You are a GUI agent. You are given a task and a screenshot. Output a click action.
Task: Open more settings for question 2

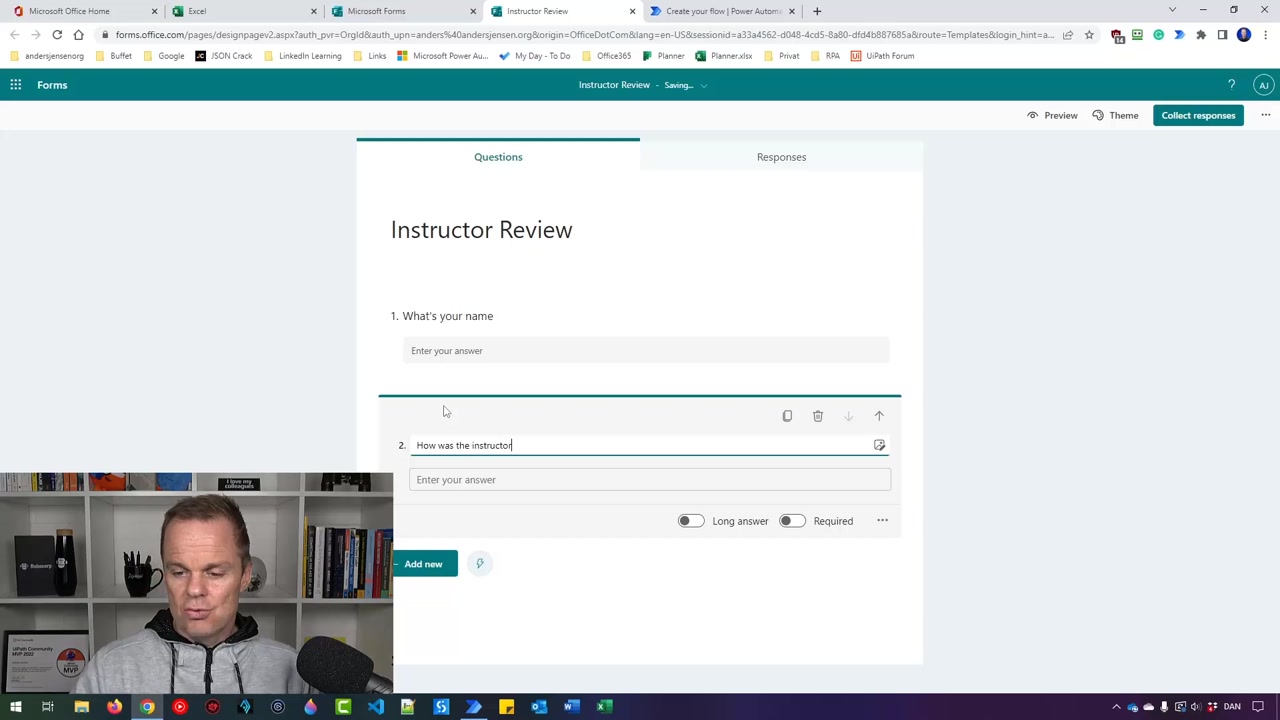882,521
